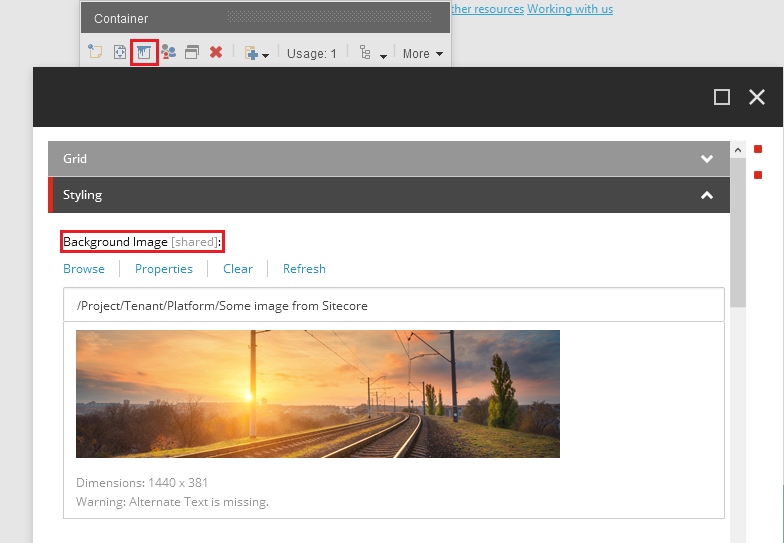Delete the component with red X icon
Image resolution: width=784 pixels, height=543 pixels.
[216, 53]
